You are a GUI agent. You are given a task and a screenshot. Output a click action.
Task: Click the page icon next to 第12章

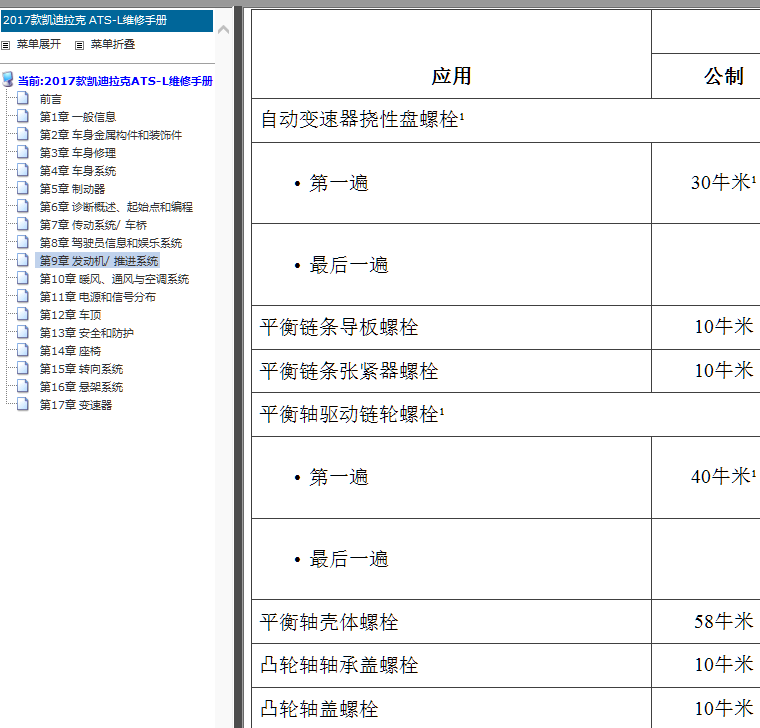pos(23,314)
